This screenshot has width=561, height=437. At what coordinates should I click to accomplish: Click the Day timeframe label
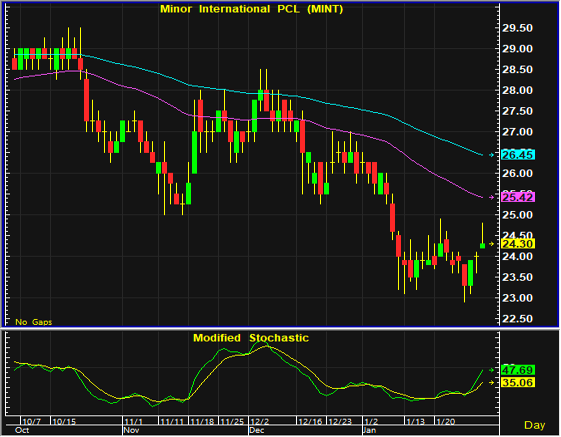pos(535,425)
